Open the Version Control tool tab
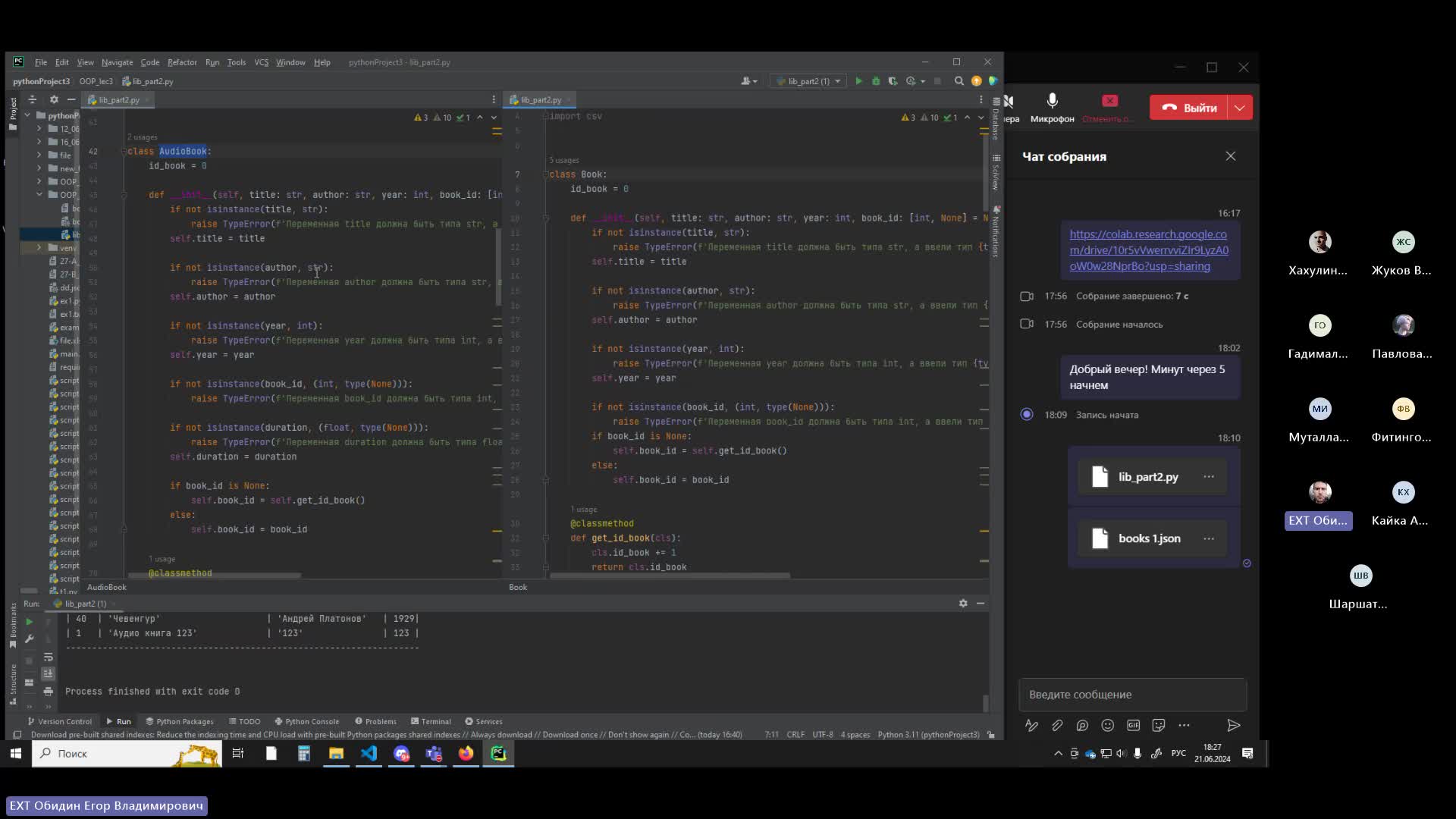Image resolution: width=1456 pixels, height=819 pixels. 59,721
